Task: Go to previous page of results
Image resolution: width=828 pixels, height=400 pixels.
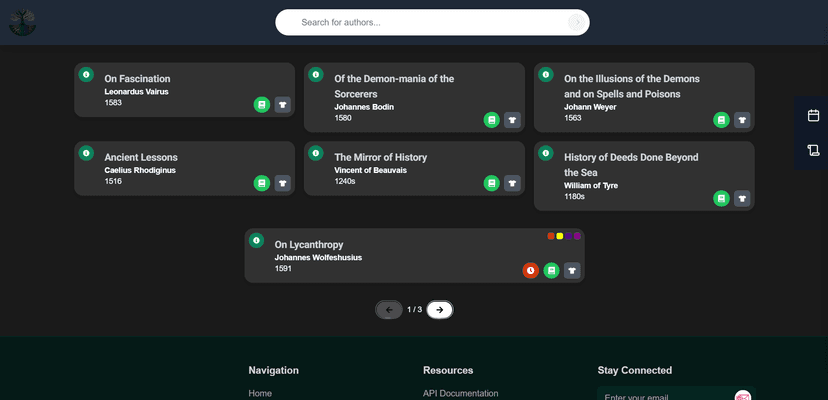Action: coord(388,310)
